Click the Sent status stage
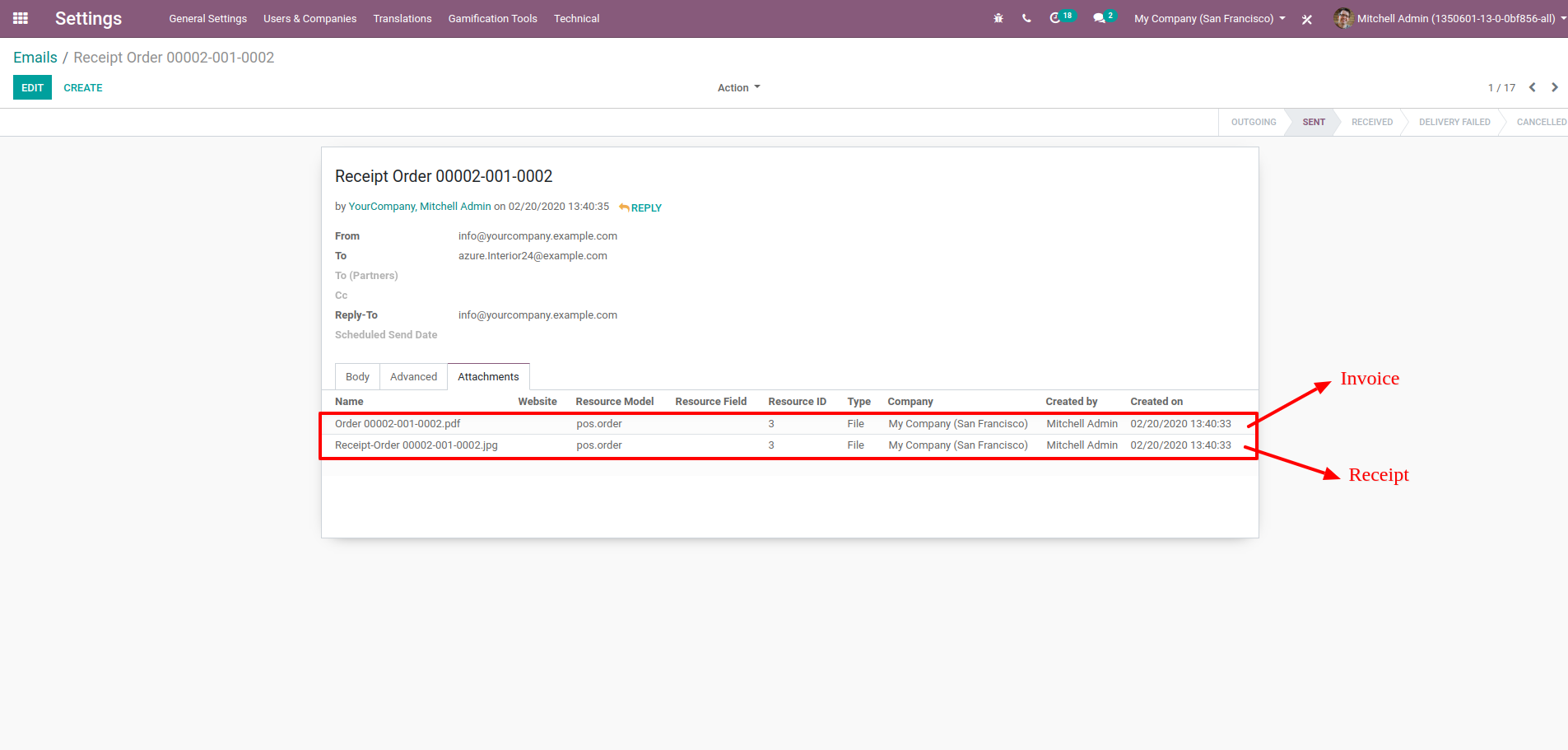The height and width of the screenshot is (750, 1568). pos(1314,122)
